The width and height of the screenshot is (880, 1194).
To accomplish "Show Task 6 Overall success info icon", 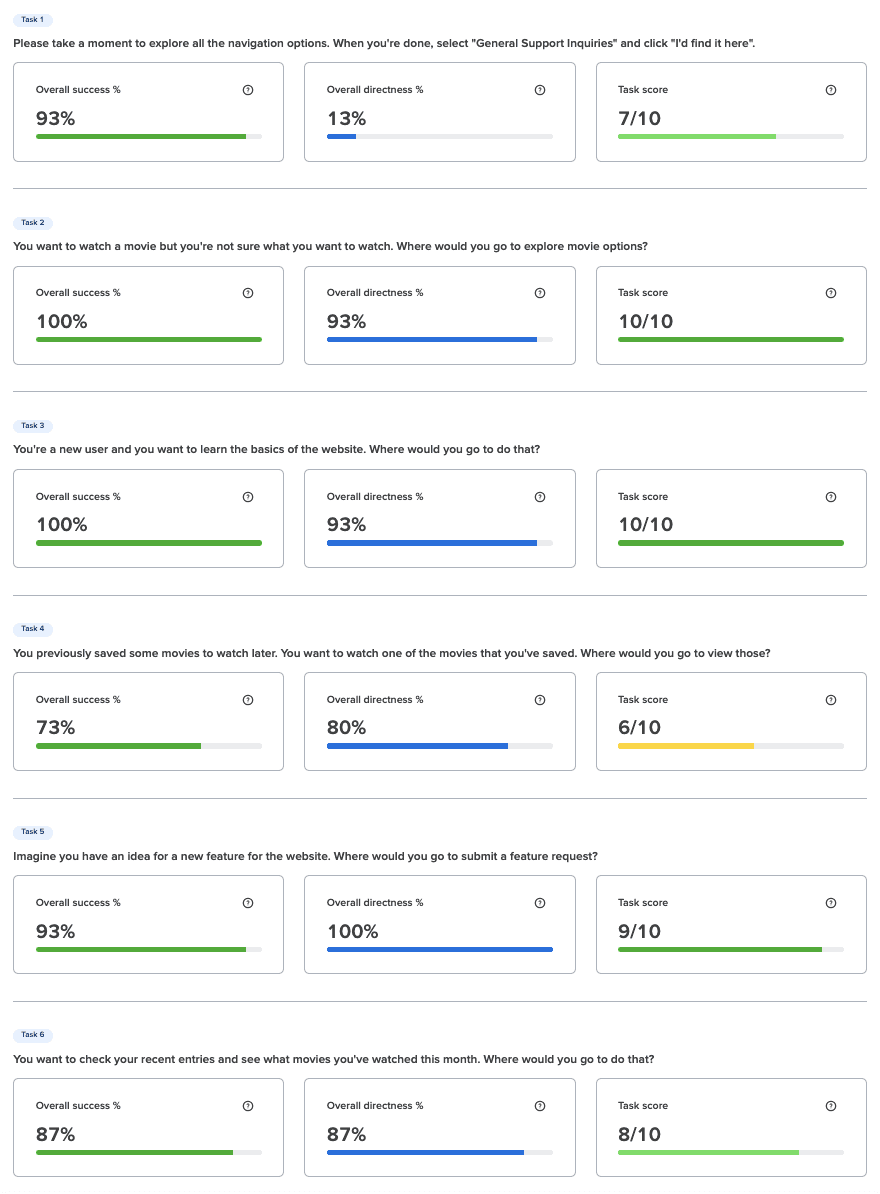I will pyautogui.click(x=247, y=1106).
